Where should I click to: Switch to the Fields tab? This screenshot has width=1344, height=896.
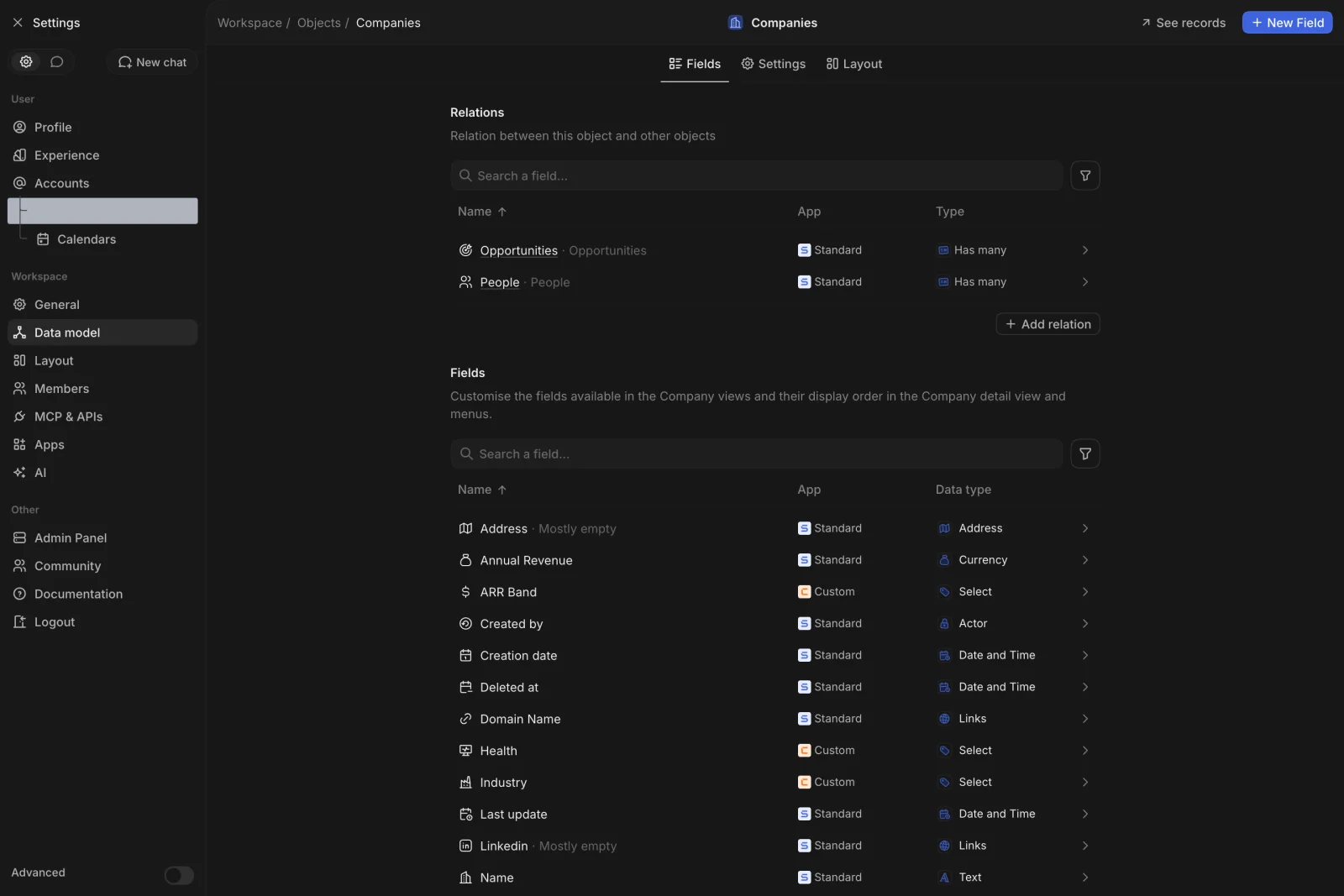point(695,64)
